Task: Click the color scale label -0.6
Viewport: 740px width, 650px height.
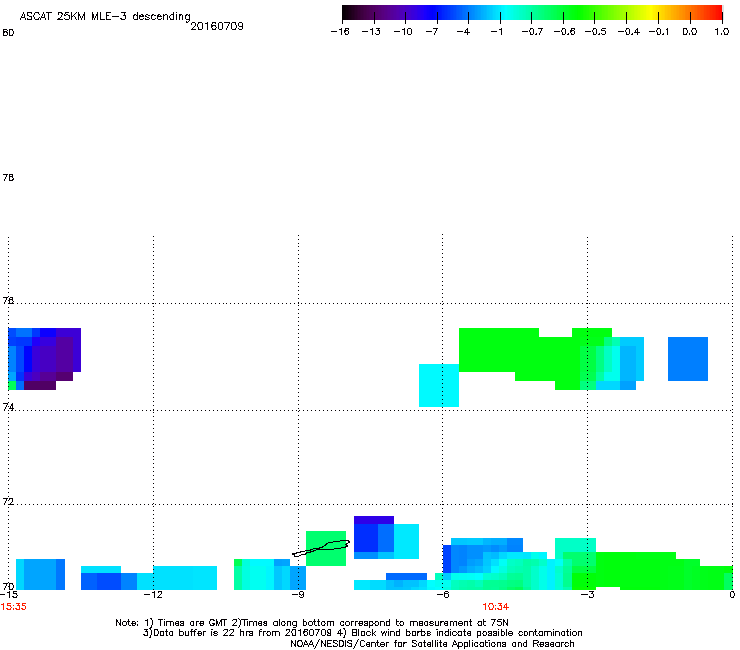Action: (564, 32)
